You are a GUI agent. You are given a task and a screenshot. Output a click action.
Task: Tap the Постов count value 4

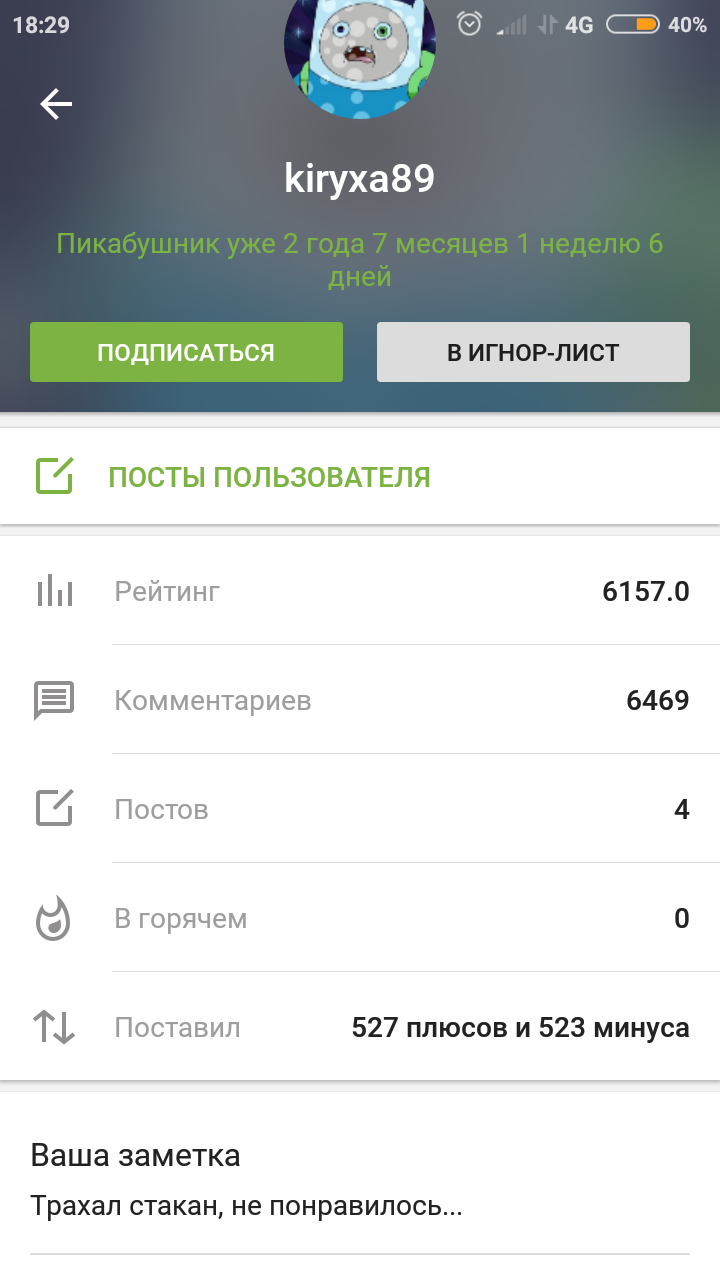(681, 809)
